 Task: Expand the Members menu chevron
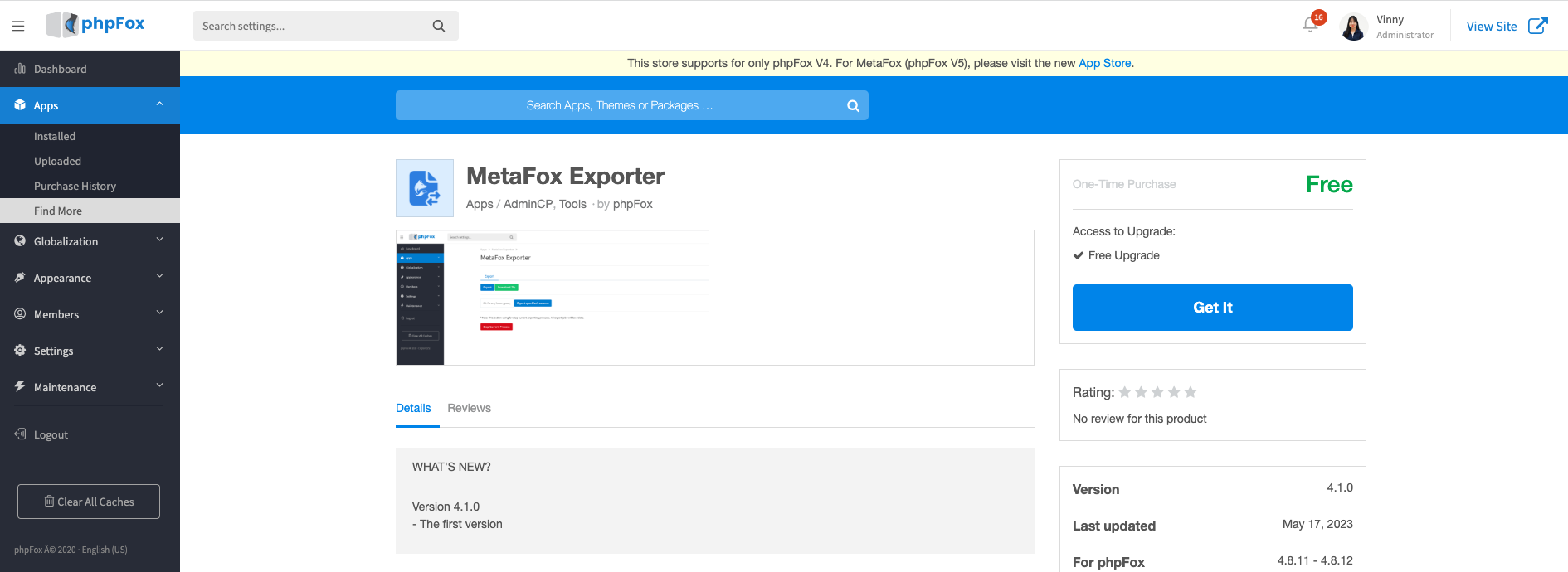(159, 313)
